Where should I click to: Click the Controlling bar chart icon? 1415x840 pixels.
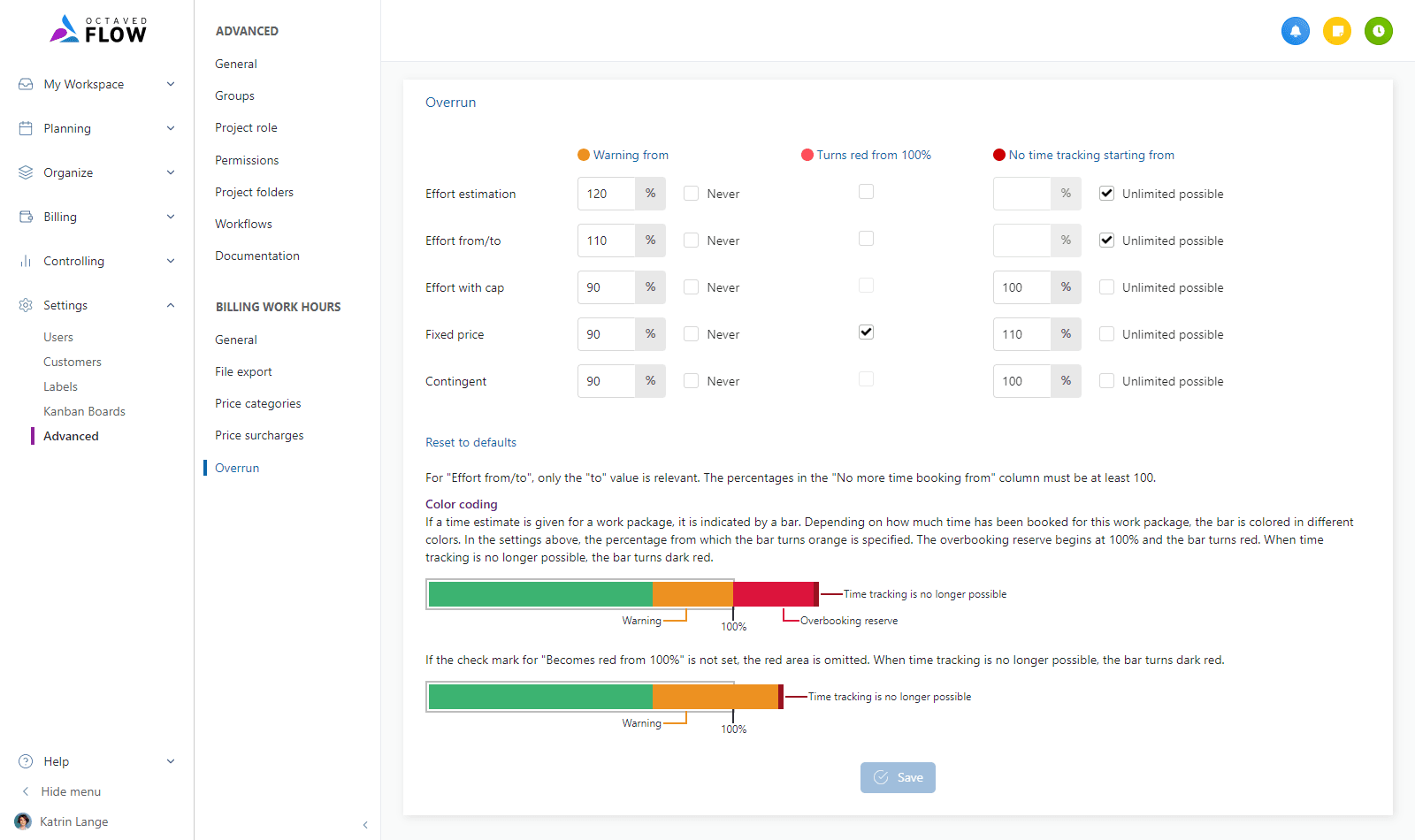26,261
